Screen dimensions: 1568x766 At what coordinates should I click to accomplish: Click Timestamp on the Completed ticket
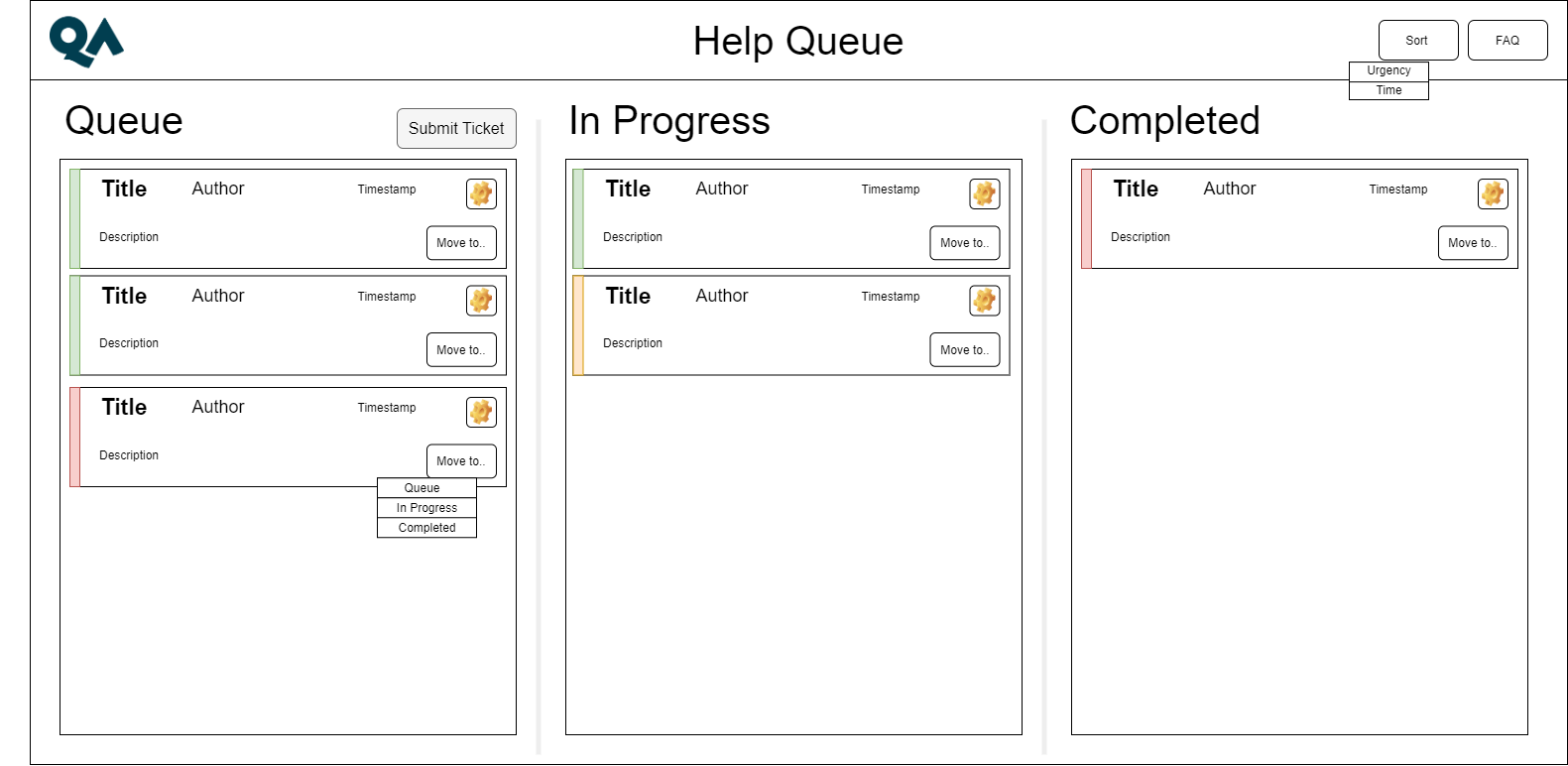tap(1398, 190)
